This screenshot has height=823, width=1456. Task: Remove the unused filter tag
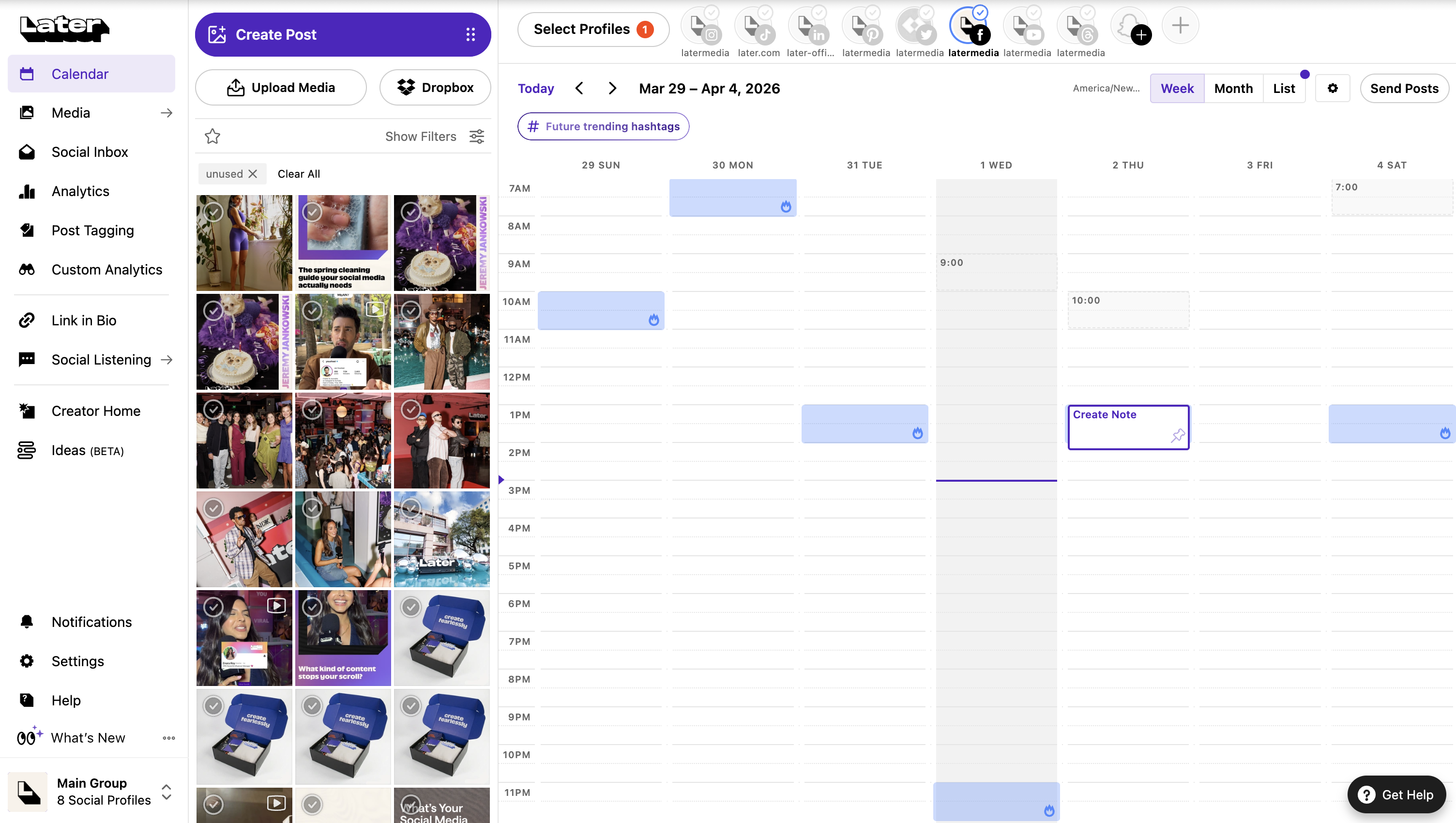pyautogui.click(x=253, y=173)
